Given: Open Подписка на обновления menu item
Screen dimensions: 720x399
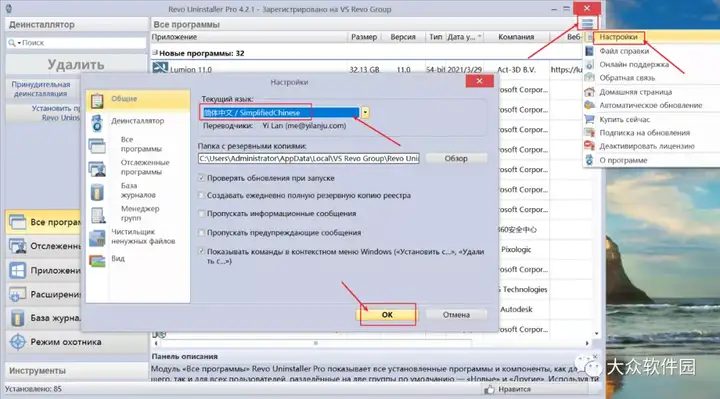Looking at the screenshot, I should 644,133.
